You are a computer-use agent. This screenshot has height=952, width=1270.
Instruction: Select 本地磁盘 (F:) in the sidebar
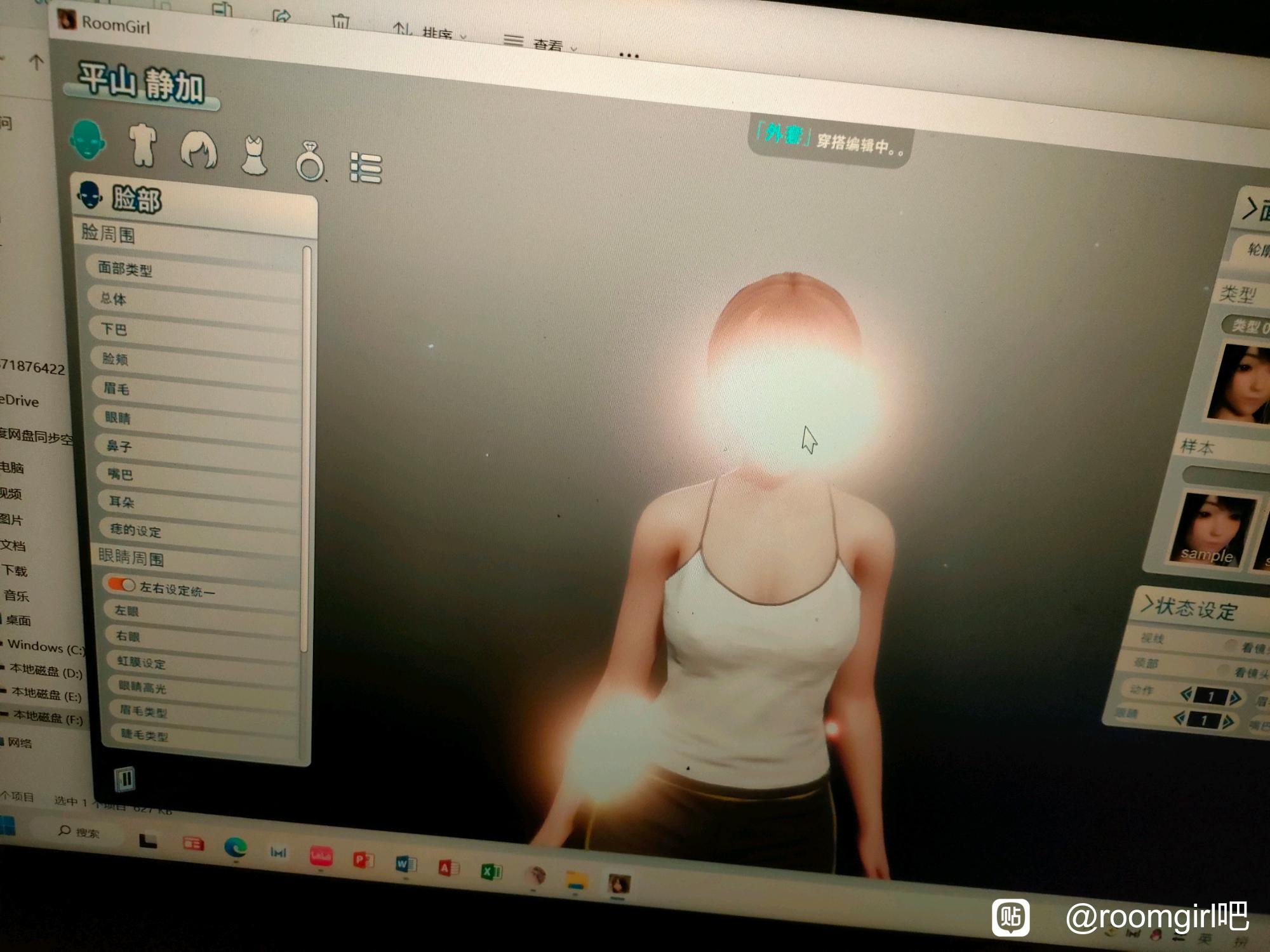pyautogui.click(x=48, y=717)
